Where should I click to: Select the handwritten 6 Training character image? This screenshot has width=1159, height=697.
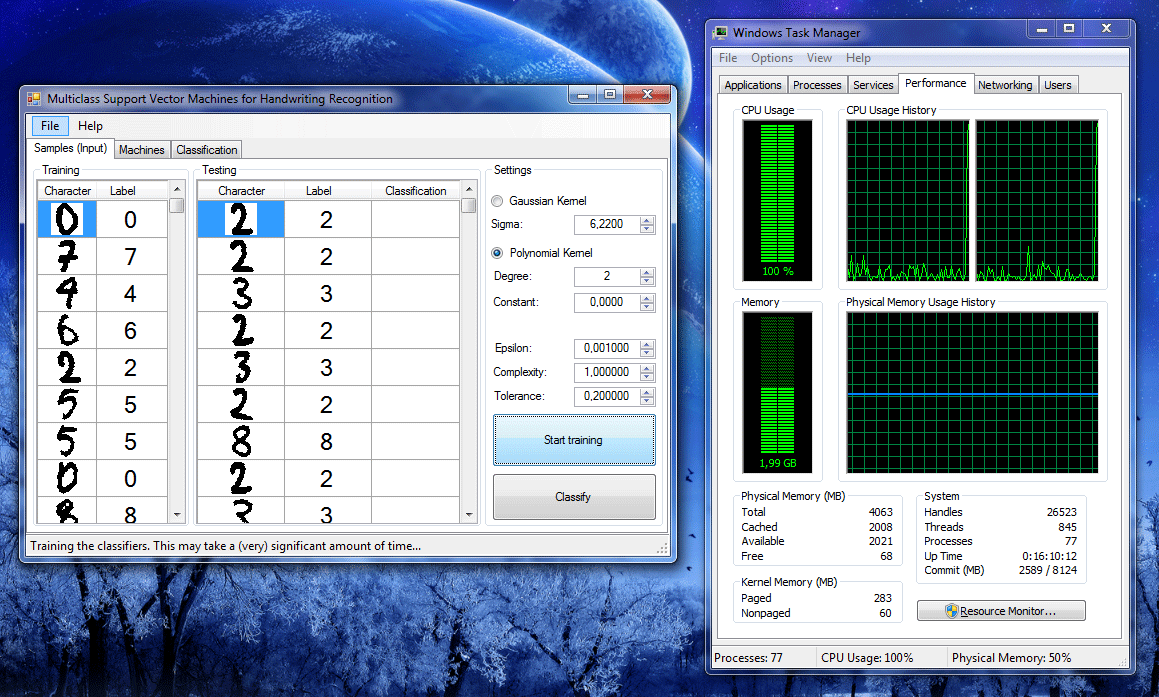click(67, 330)
